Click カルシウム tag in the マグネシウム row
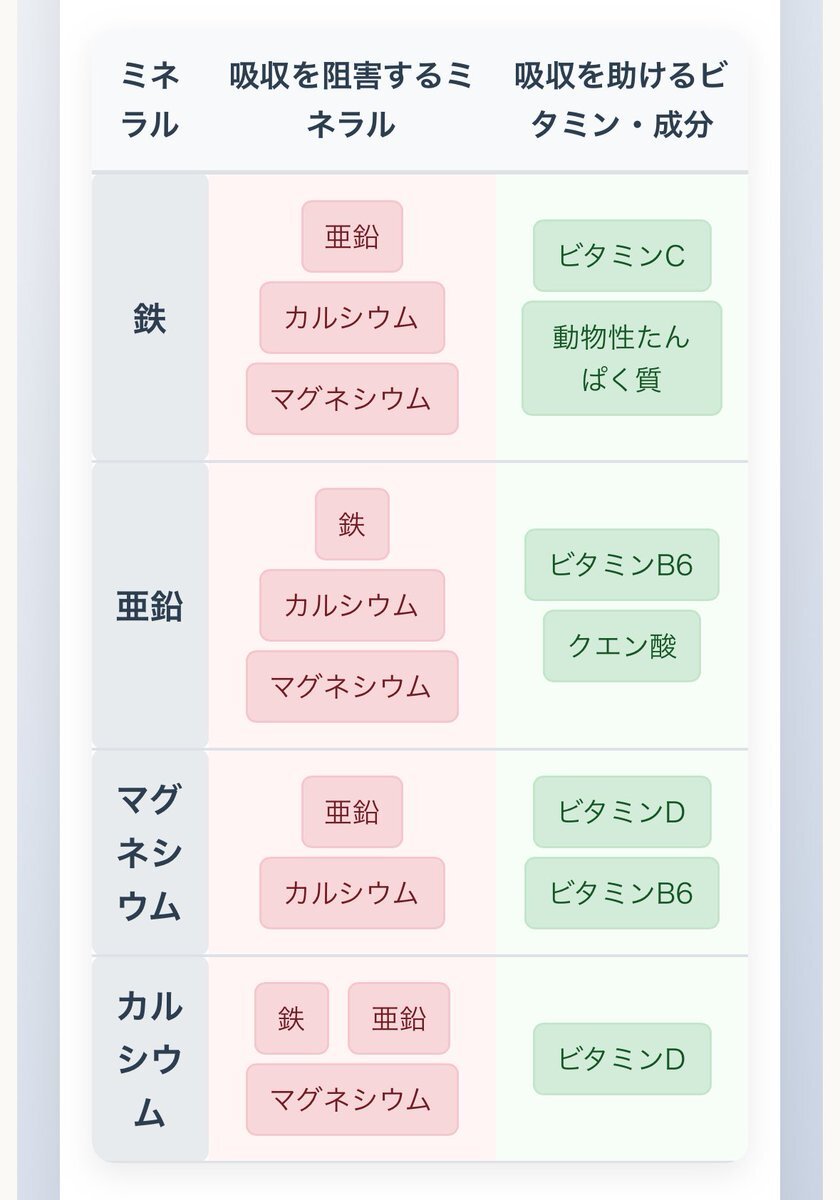The image size is (840, 1200). (x=352, y=893)
